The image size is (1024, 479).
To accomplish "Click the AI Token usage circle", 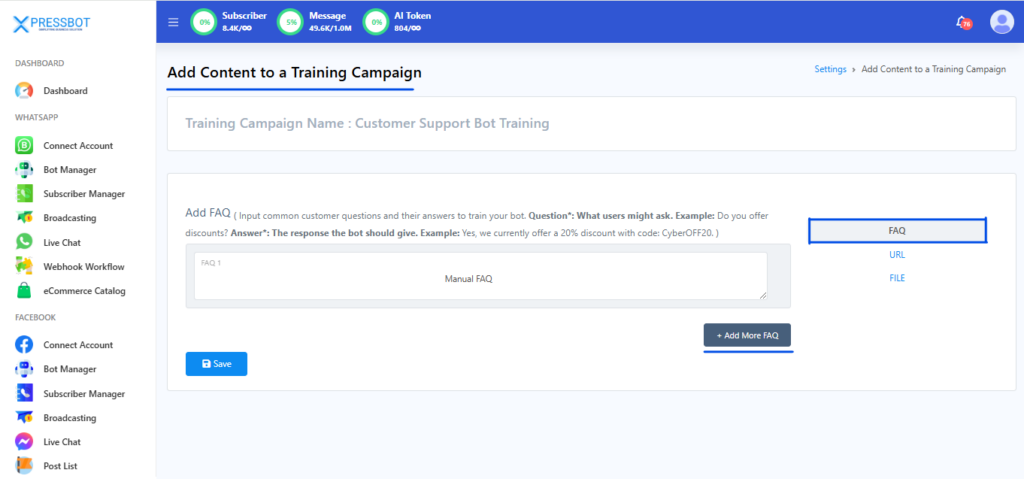I will click(376, 22).
